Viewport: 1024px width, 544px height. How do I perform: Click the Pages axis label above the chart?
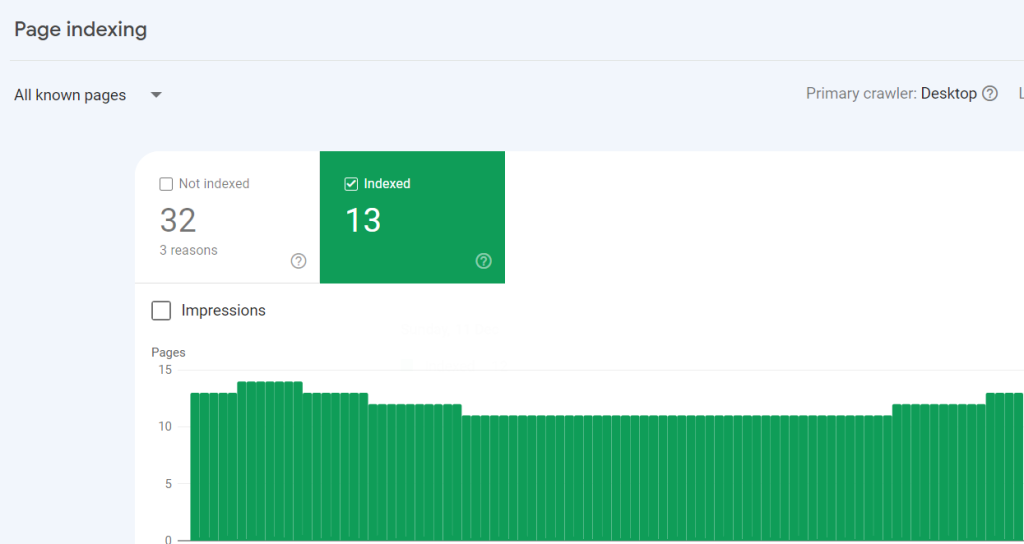point(168,352)
